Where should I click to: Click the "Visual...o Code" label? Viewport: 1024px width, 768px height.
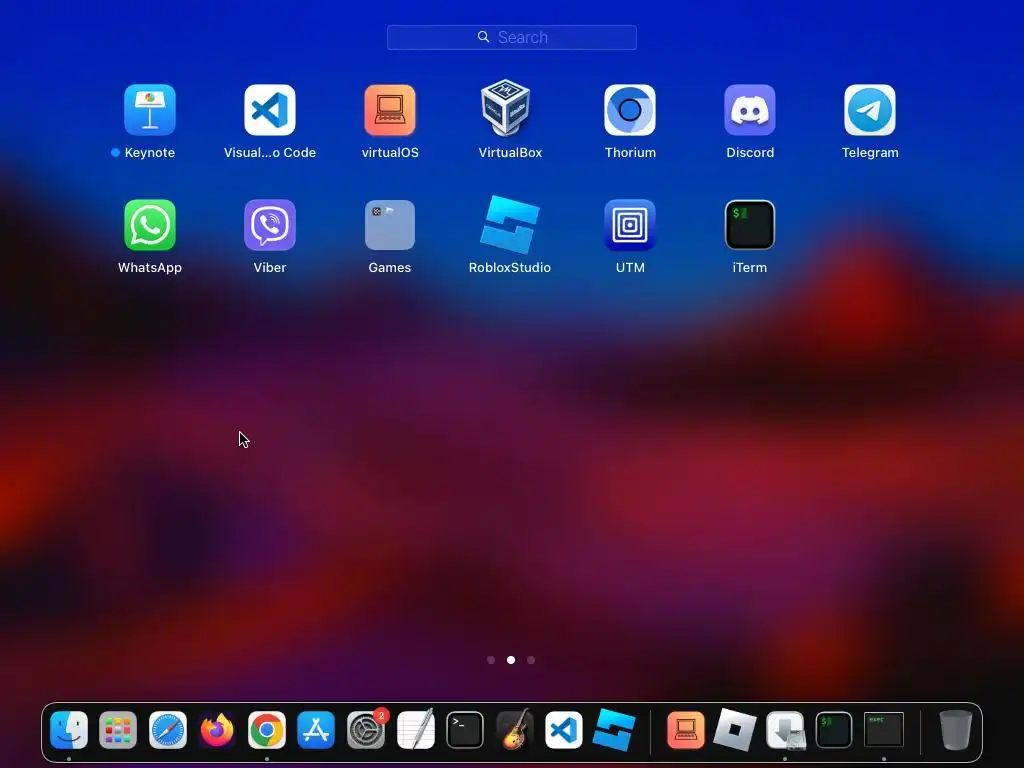point(270,152)
